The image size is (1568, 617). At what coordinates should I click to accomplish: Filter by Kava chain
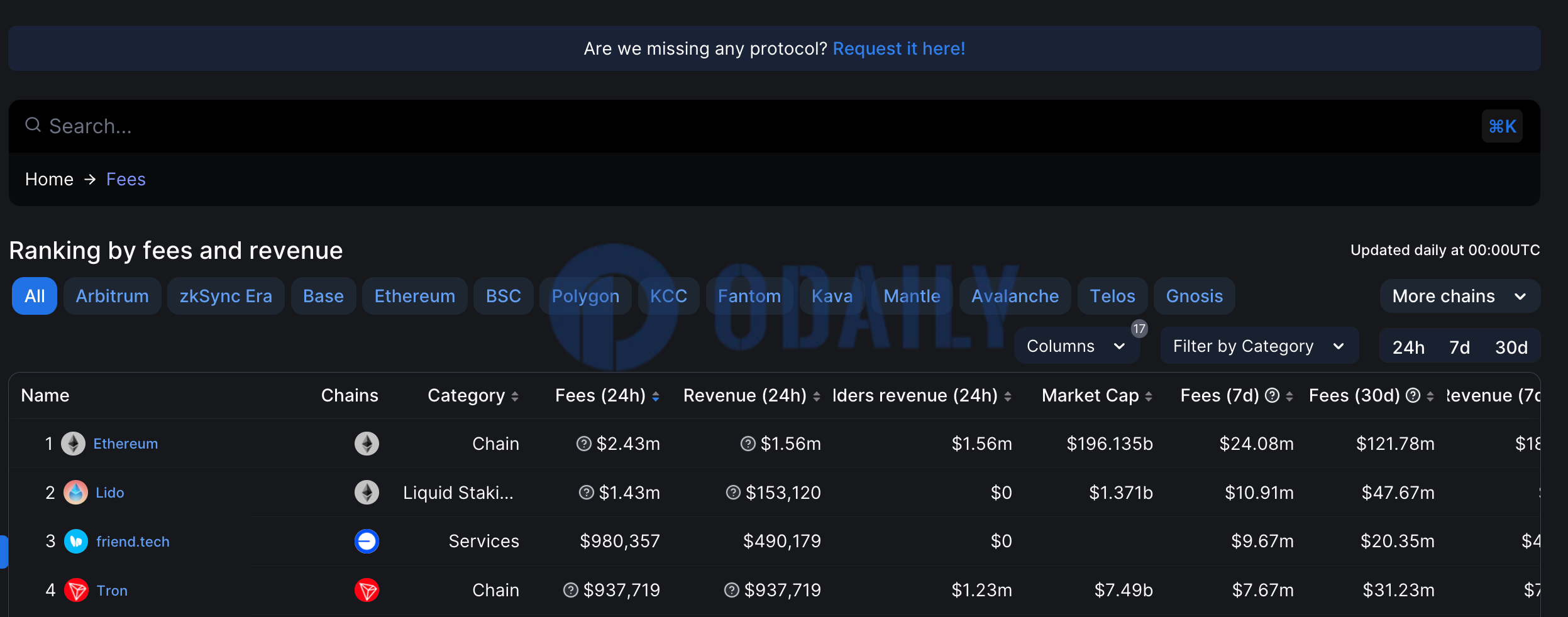832,296
